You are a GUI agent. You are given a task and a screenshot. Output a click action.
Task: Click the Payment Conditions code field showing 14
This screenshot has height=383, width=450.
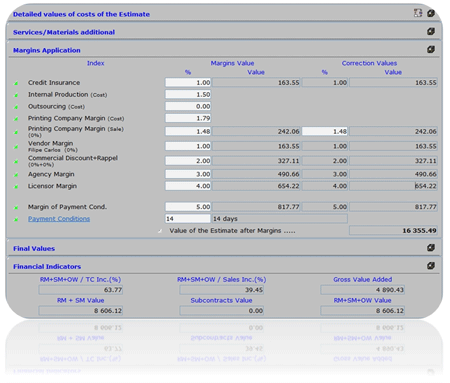pyautogui.click(x=188, y=219)
